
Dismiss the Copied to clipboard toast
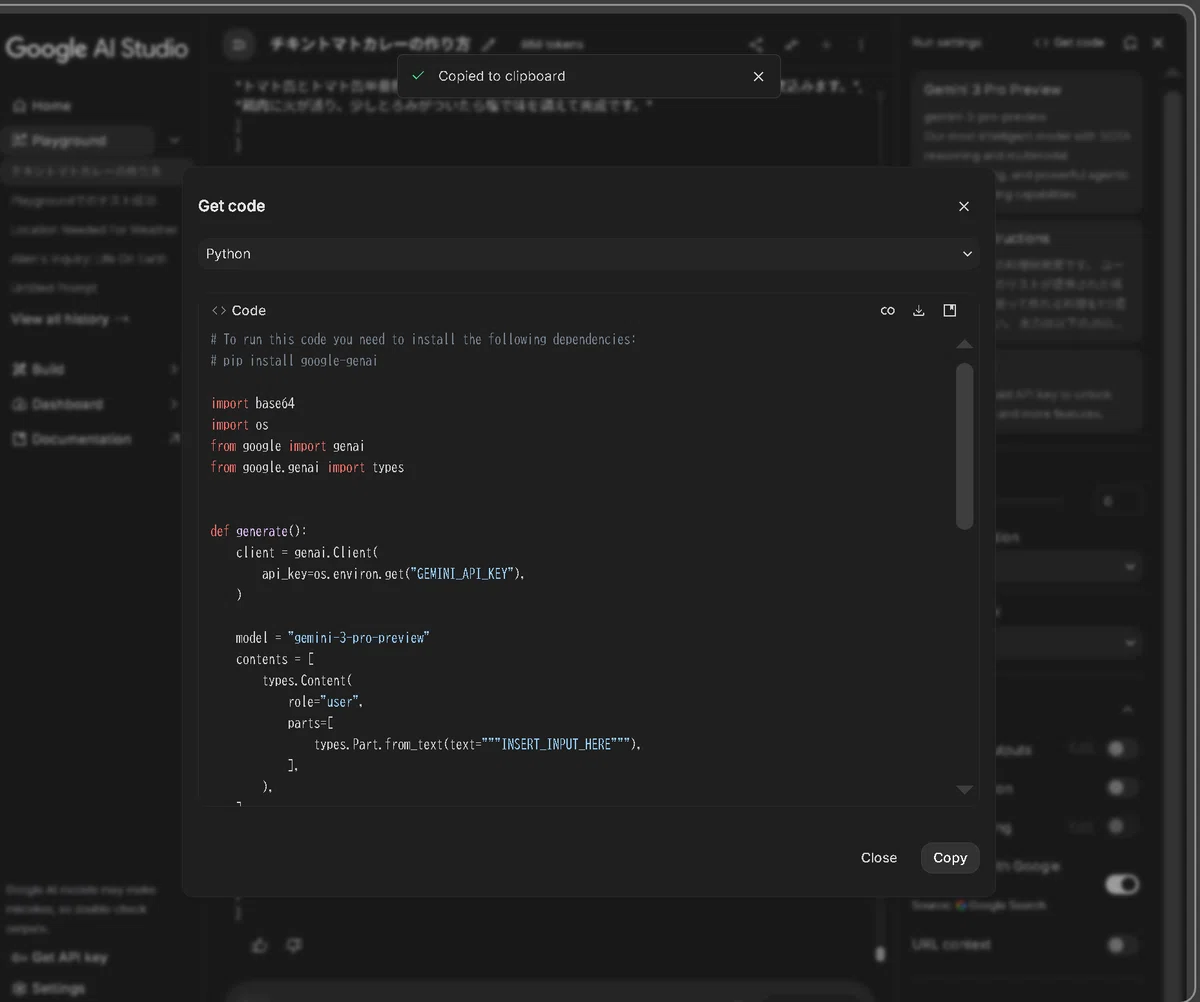tap(758, 76)
